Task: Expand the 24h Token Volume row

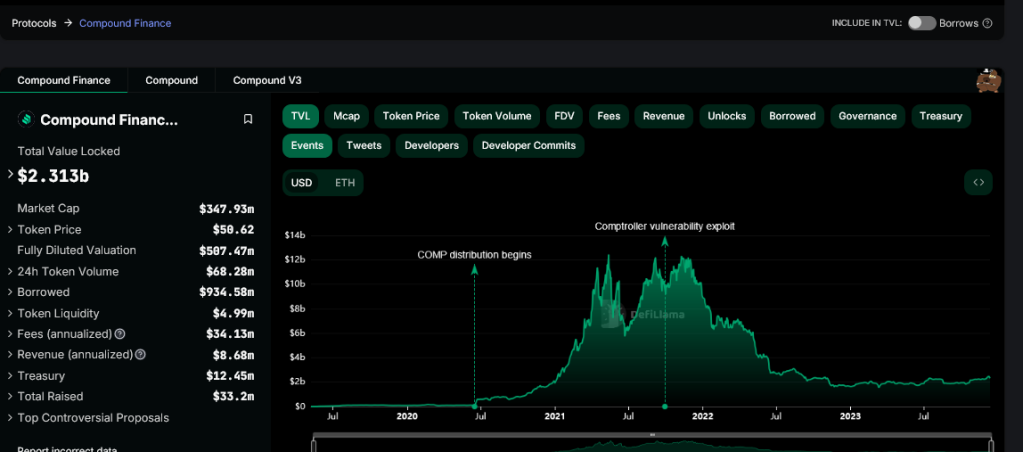Action: pyautogui.click(x=10, y=271)
